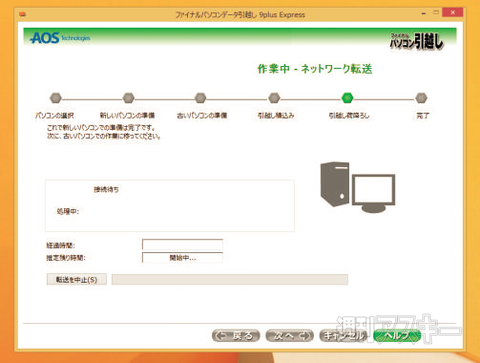Click the 処理中: label
Screen dimensions: 480x363
(68, 211)
